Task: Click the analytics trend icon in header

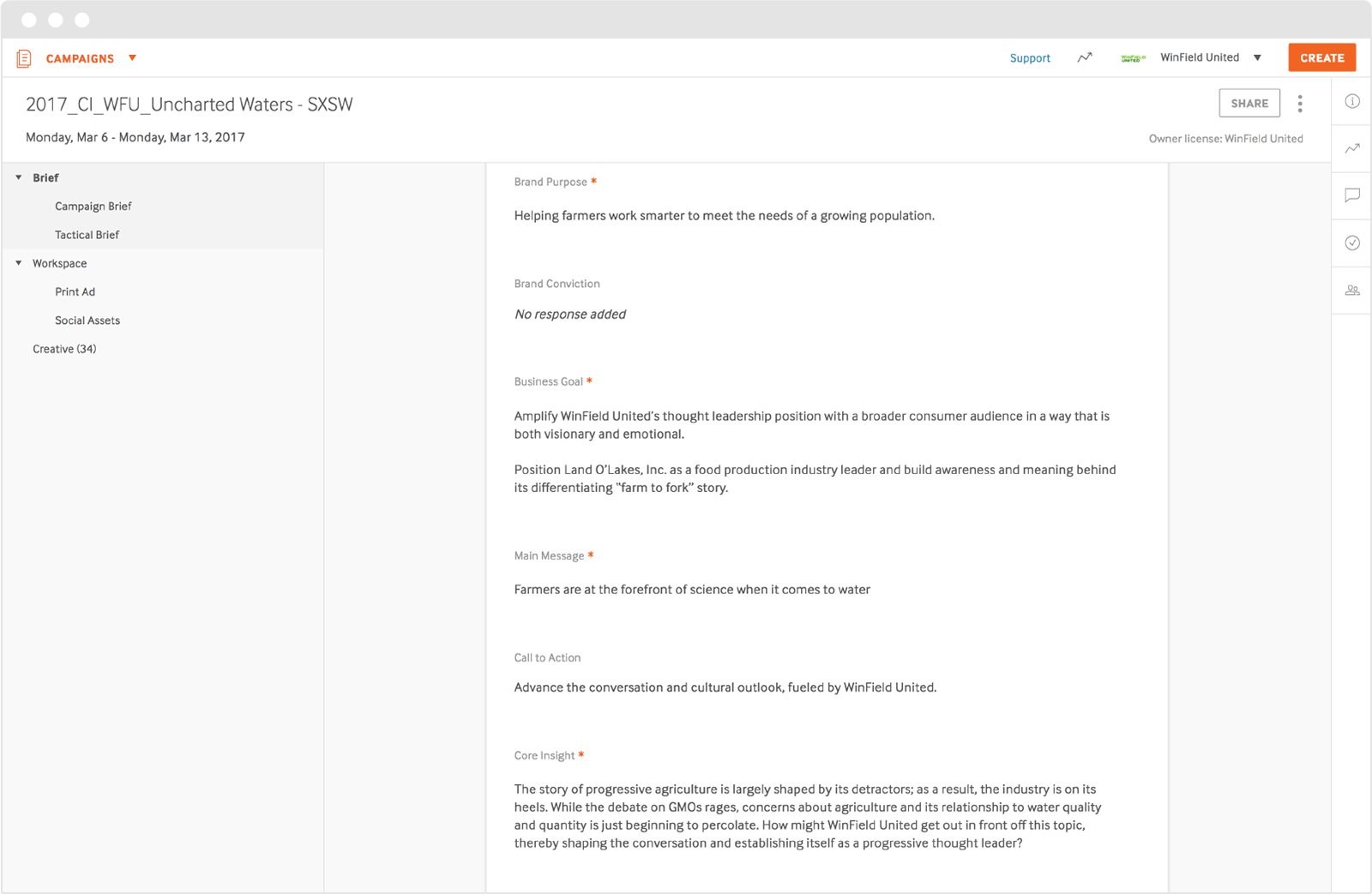Action: [1085, 57]
